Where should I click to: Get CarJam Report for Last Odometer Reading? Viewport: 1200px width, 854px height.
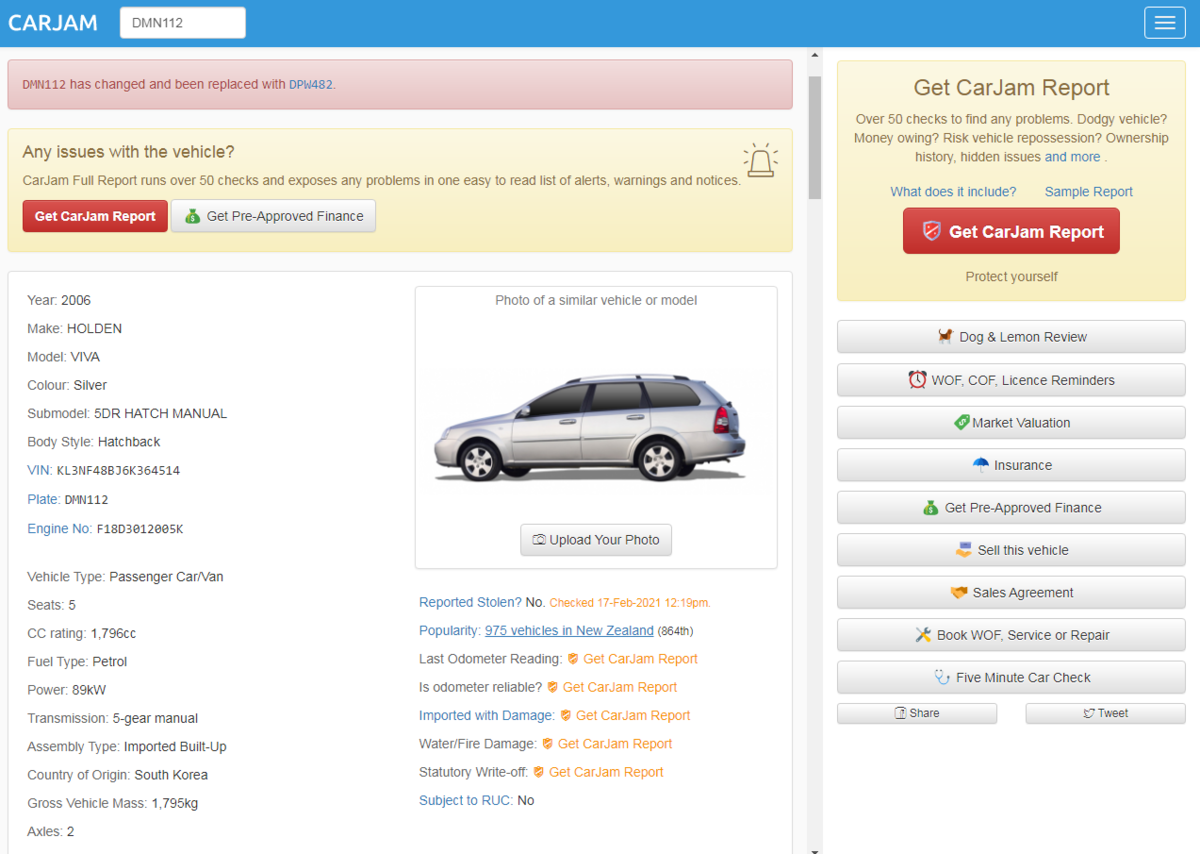click(632, 659)
